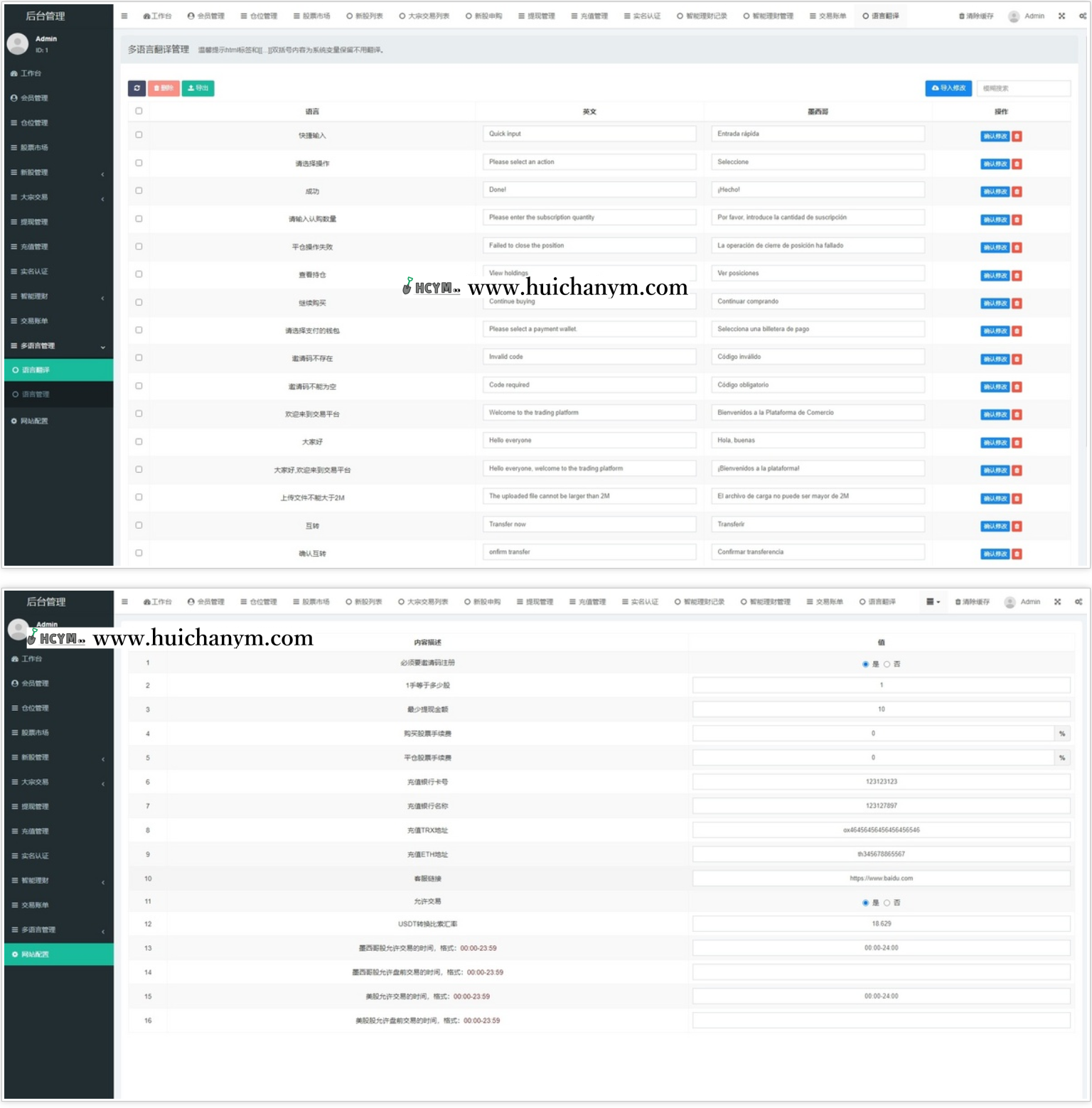Tick the select-all checkbox in the 语言 header

139,111
